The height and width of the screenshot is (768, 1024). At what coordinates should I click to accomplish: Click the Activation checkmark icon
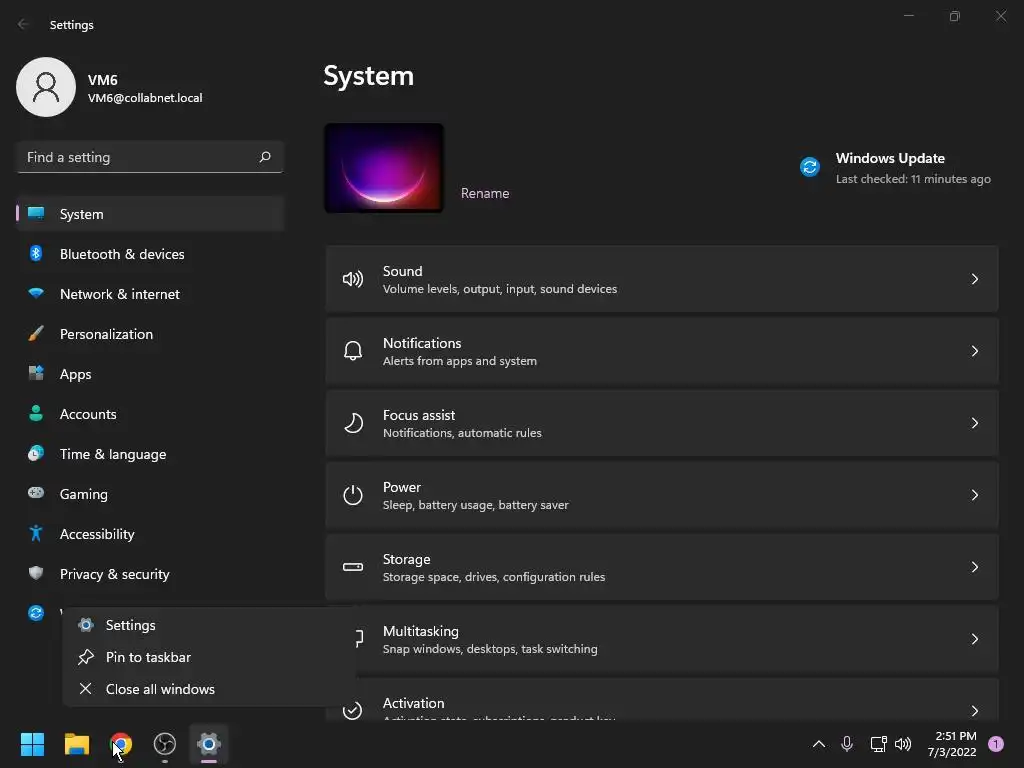[353, 710]
